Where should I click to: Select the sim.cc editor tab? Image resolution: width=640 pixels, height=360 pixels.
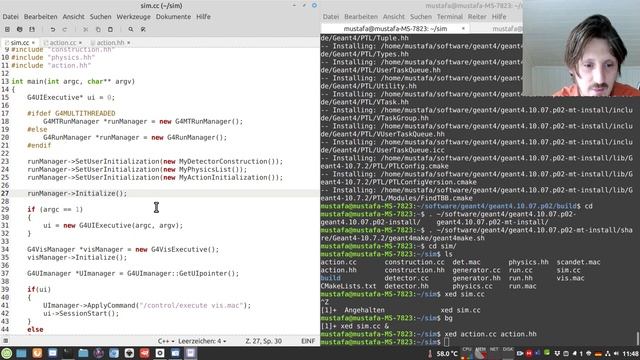[x=20, y=42]
